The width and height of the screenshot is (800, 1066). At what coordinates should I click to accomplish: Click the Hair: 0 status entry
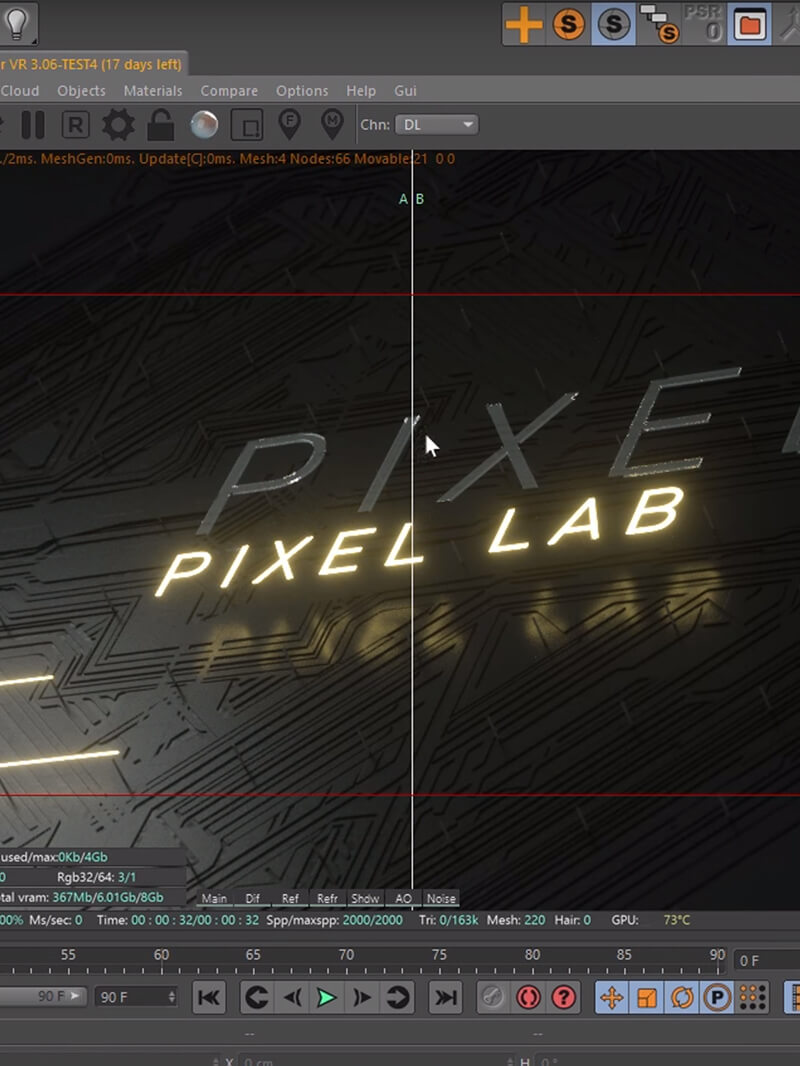point(573,920)
